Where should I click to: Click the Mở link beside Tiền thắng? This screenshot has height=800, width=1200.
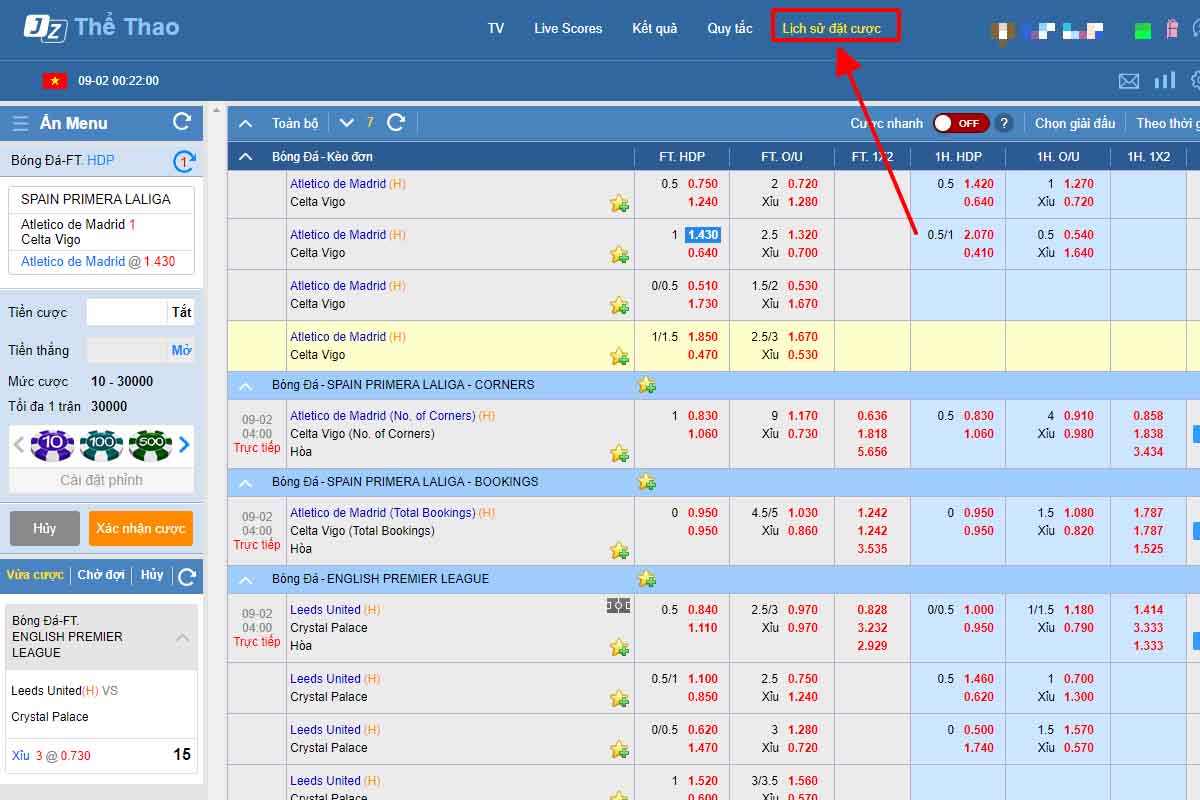coord(181,350)
